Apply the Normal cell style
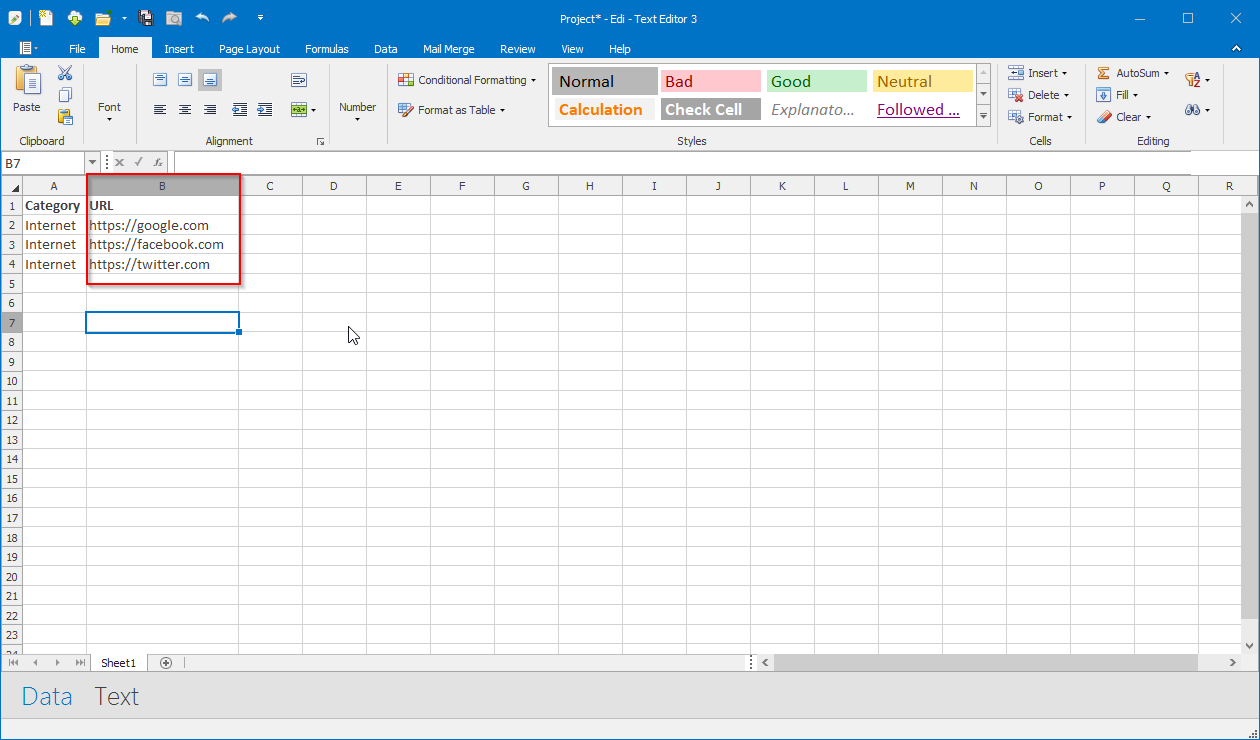 [x=604, y=82]
